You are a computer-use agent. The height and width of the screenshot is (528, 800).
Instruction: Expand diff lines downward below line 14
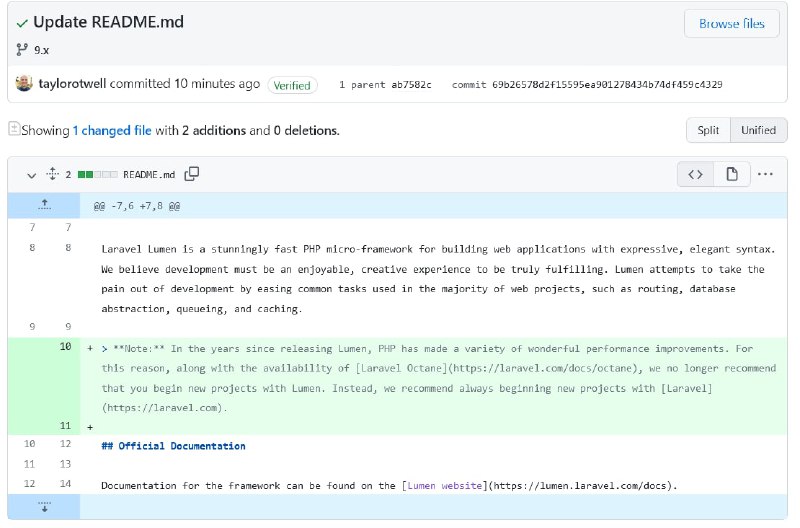coord(44,507)
